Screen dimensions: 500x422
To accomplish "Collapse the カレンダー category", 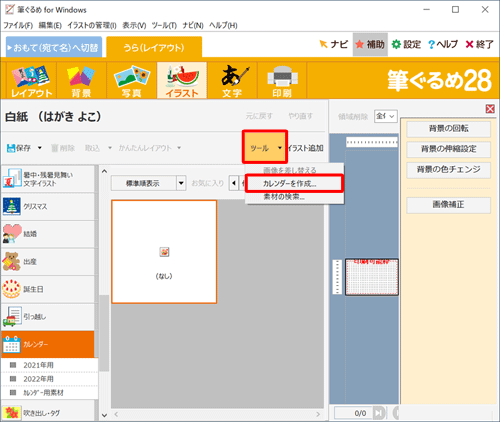I will 48,344.
